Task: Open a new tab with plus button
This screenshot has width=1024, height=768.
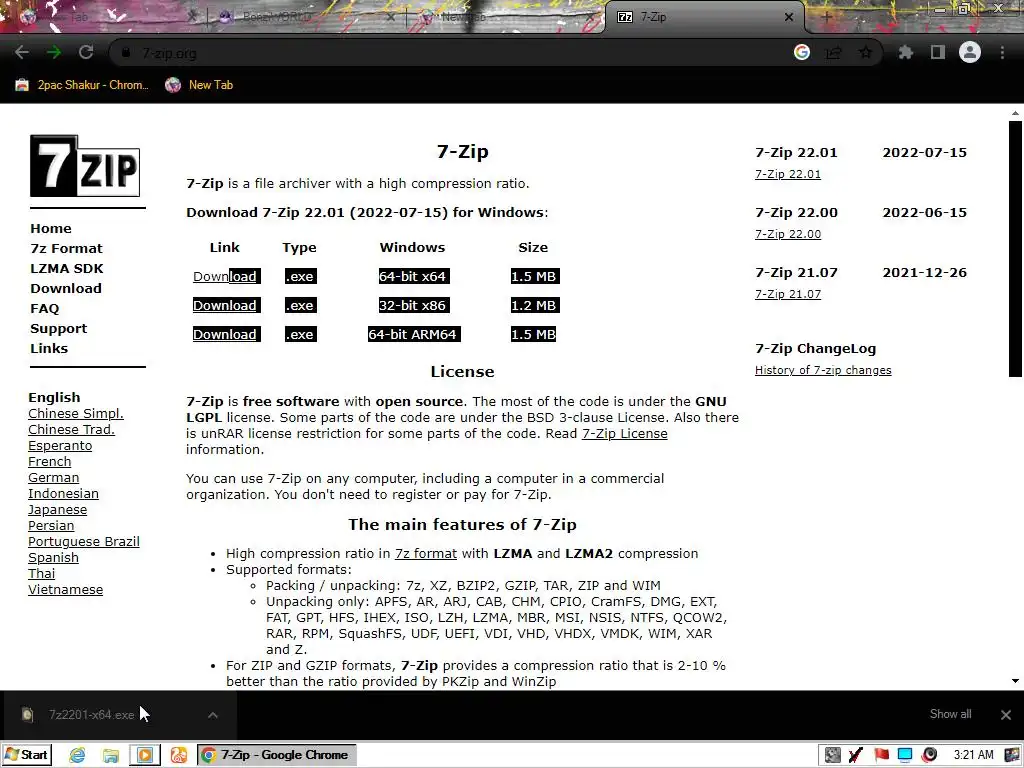Action: [826, 17]
